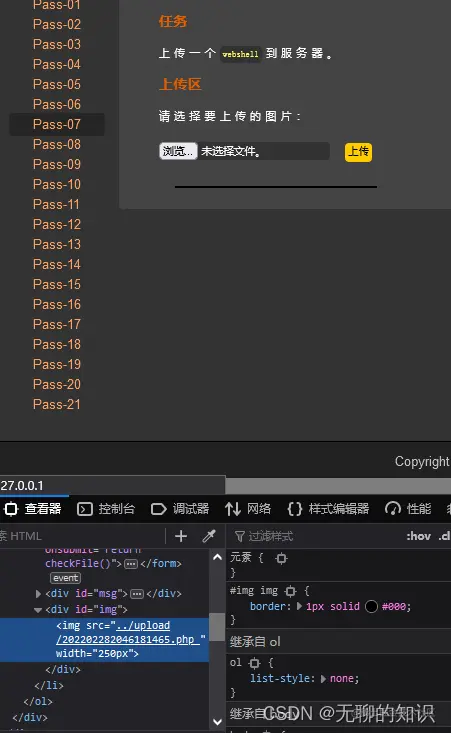The width and height of the screenshot is (451, 733).
Task: Toggle the :hov pseudo-class panel
Action: click(x=418, y=536)
